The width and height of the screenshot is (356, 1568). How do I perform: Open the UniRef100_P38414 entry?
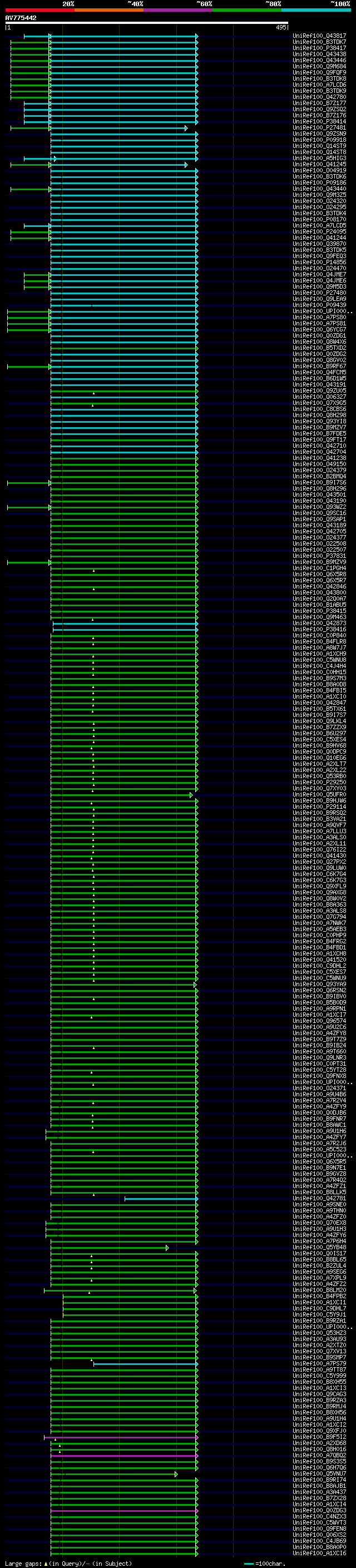[319, 121]
